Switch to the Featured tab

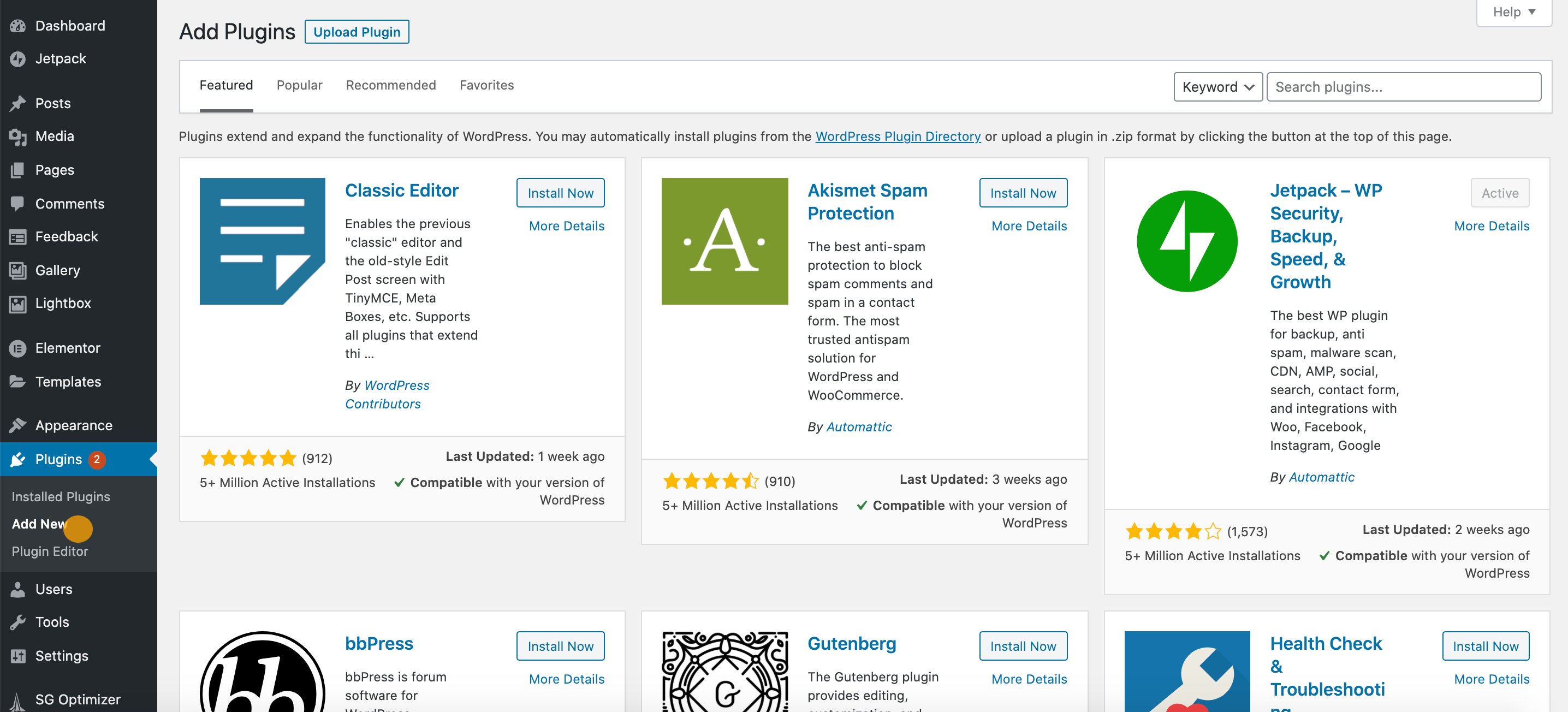tap(227, 85)
